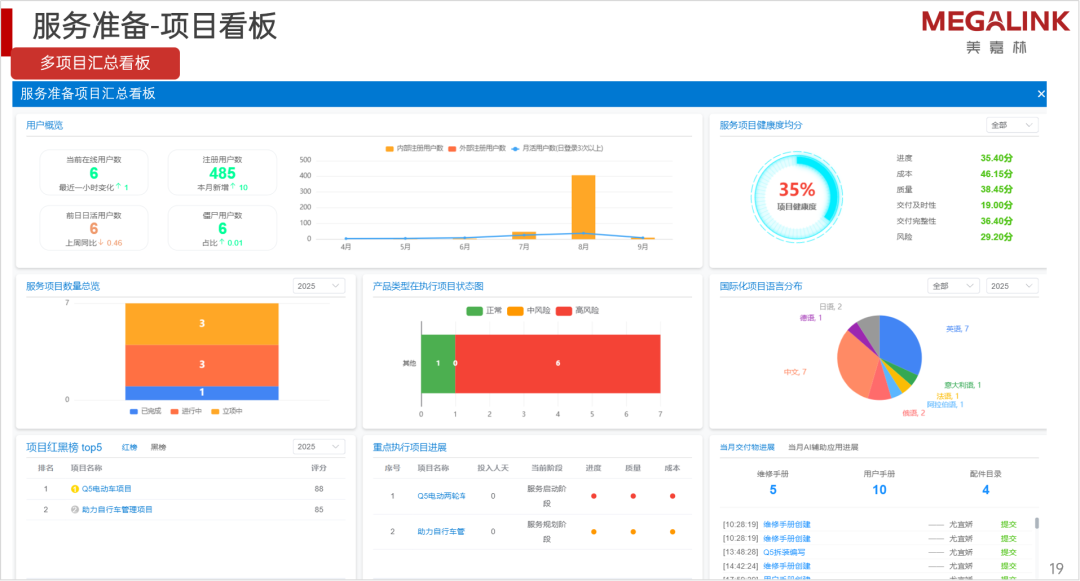Click the gold rank-1 medal icon
Image resolution: width=1080 pixels, height=581 pixels.
(74, 489)
